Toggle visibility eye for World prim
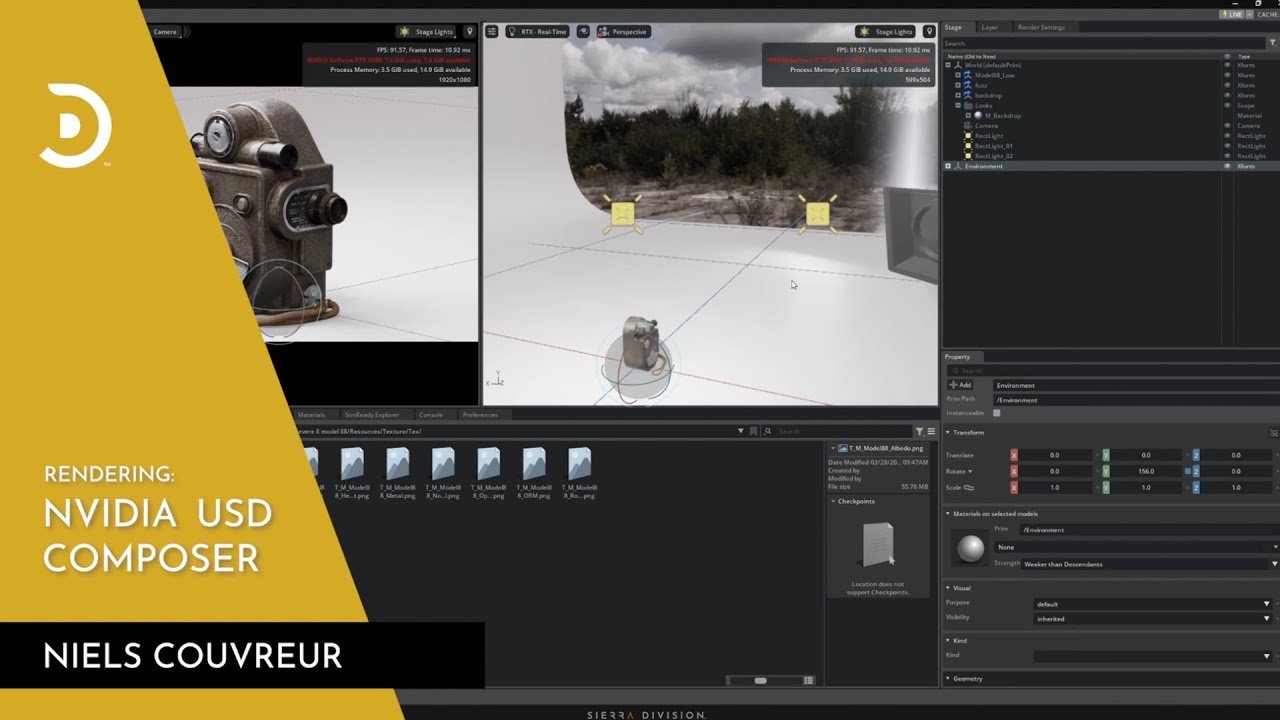This screenshot has width=1280, height=720. 1228,65
